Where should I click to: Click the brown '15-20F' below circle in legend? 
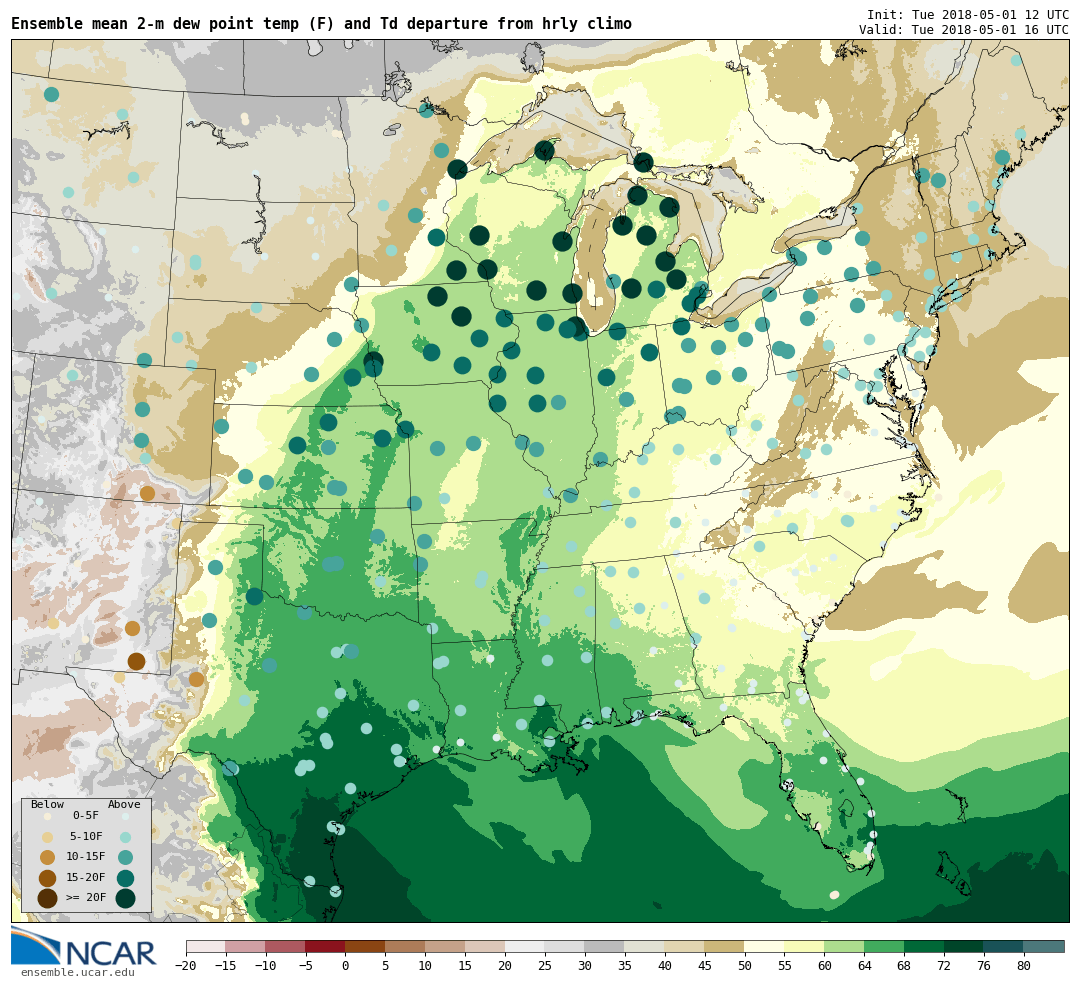[48, 878]
